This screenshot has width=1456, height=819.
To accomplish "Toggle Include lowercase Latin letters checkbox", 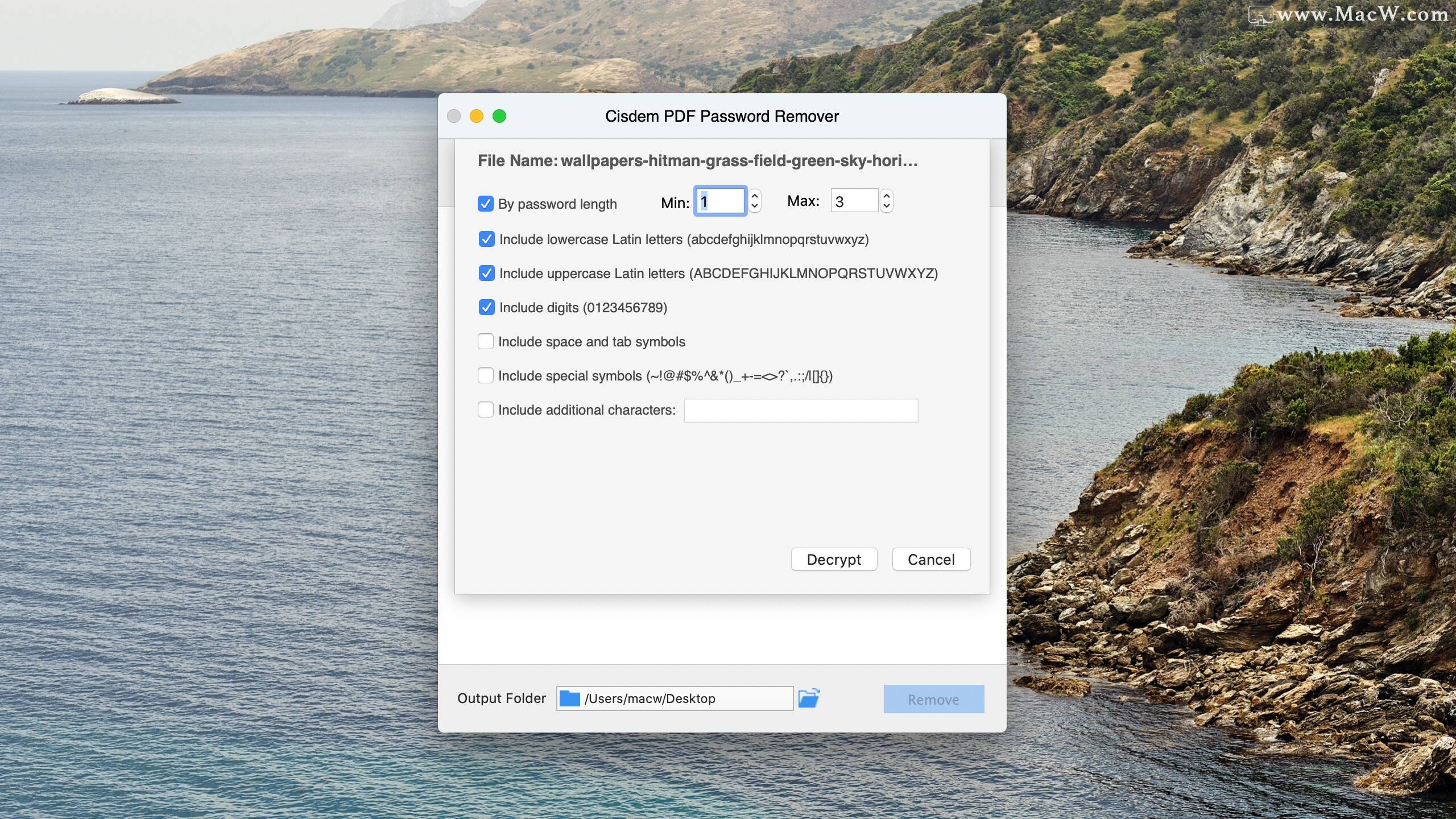I will pyautogui.click(x=486, y=239).
